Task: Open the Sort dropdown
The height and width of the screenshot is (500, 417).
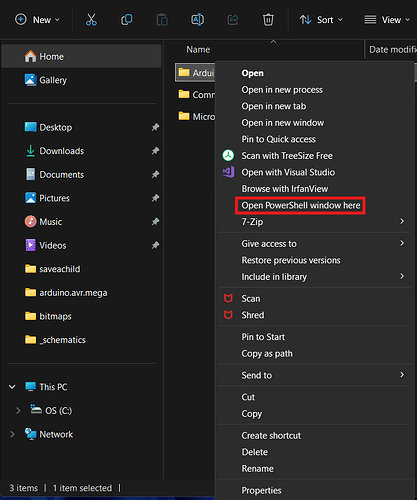Action: pyautogui.click(x=321, y=20)
